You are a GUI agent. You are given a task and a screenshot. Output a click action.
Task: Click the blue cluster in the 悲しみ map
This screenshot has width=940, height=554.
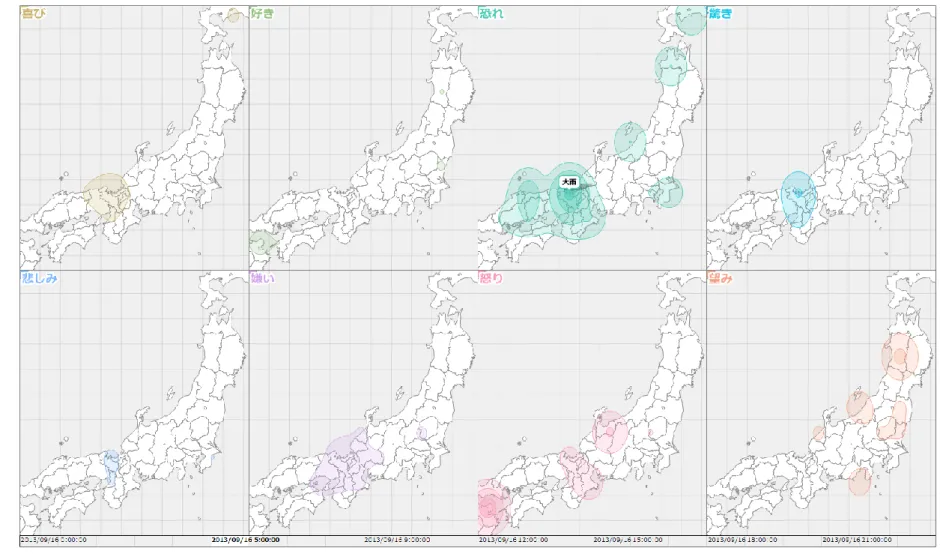point(112,468)
